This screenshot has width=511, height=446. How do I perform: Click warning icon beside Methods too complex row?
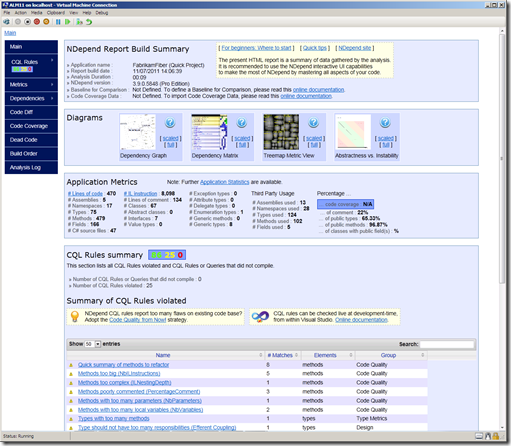71,383
